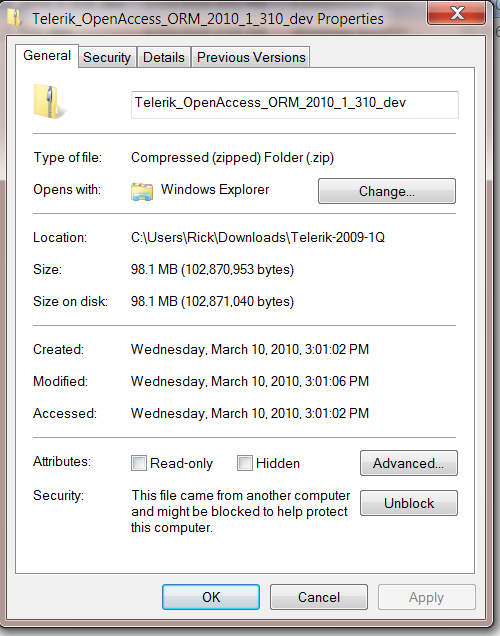Viewport: 500px width, 636px height.
Task: Open Advanced... attributes settings
Action: pos(409,463)
